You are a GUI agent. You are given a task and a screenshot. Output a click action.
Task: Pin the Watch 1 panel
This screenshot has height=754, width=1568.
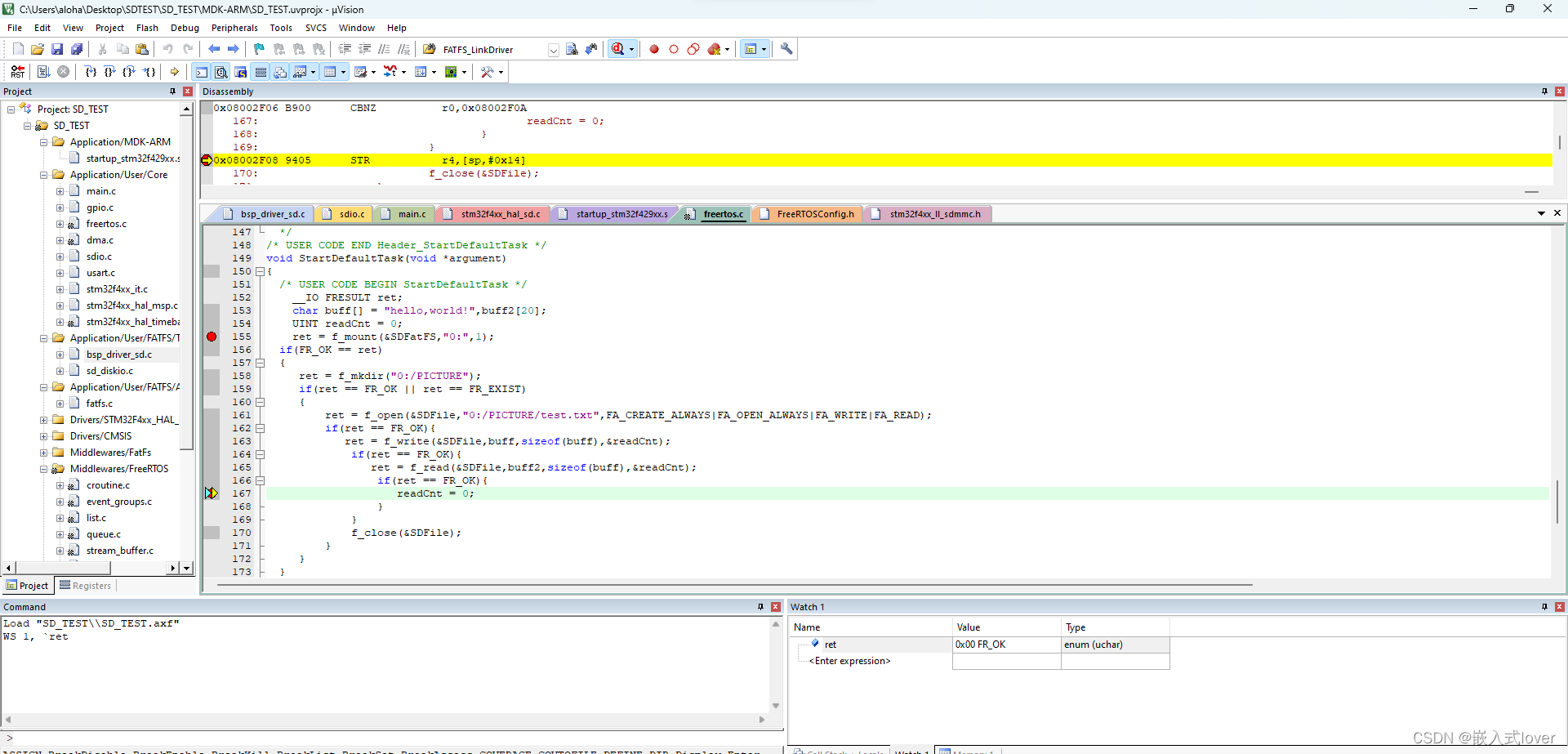click(x=1544, y=607)
